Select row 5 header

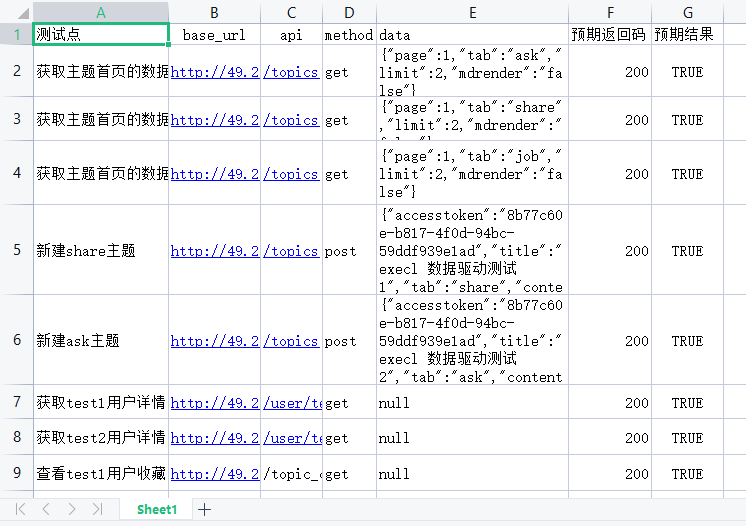pyautogui.click(x=17, y=250)
